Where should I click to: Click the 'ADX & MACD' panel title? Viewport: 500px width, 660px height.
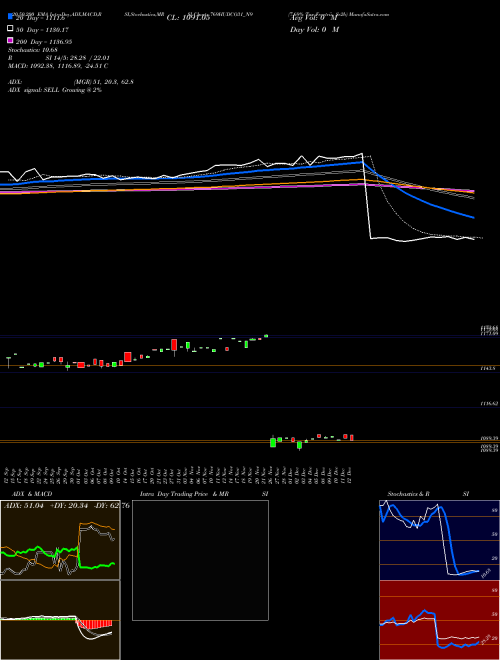[x=32, y=494]
